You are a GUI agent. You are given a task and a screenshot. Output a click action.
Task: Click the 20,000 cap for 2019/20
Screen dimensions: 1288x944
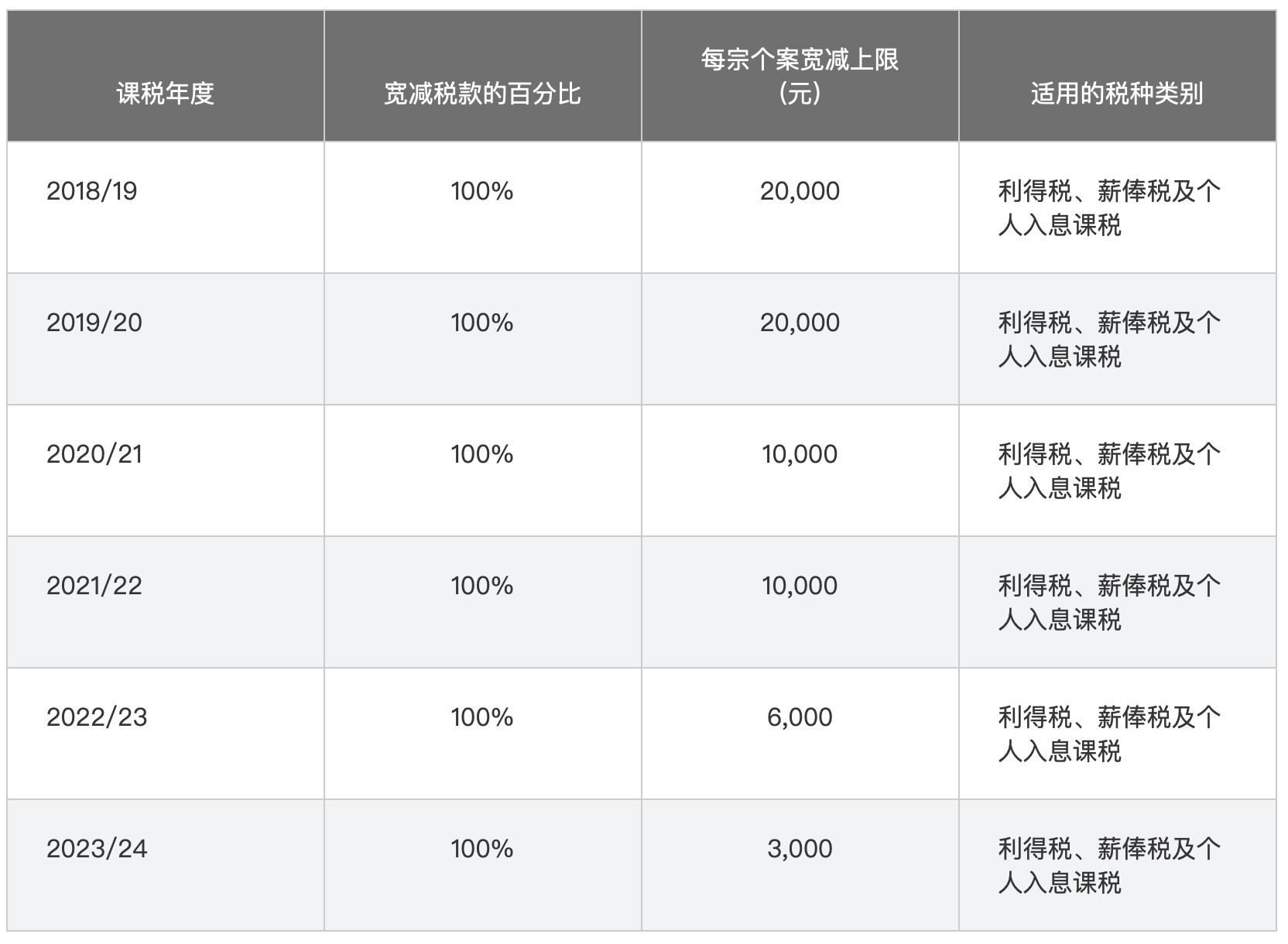[800, 323]
